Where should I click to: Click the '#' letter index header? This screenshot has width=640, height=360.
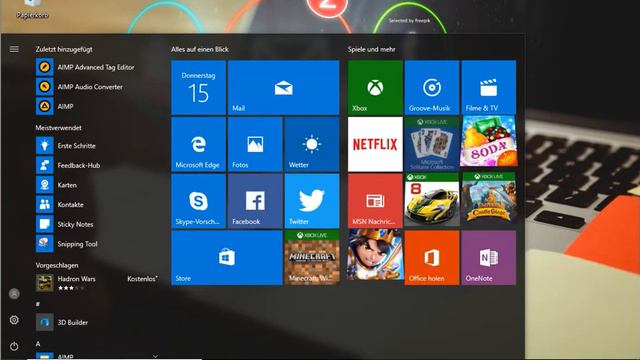[x=38, y=304]
